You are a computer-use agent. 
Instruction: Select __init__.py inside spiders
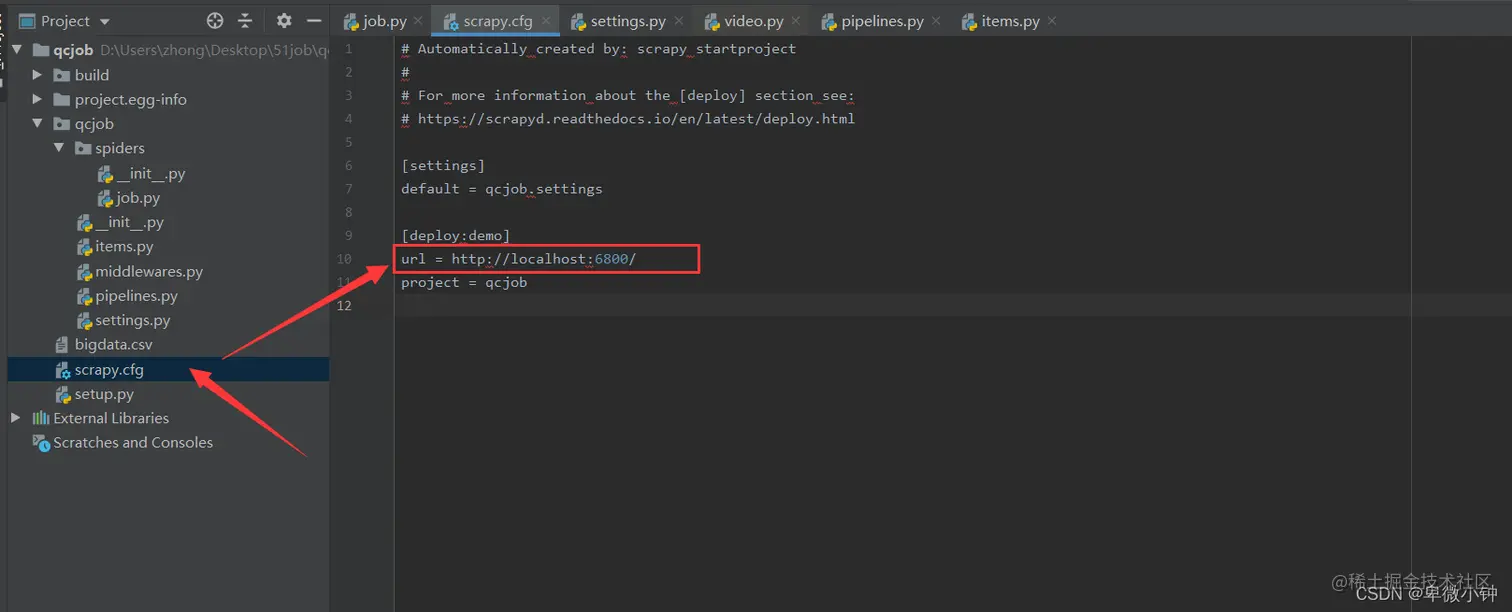[150, 173]
